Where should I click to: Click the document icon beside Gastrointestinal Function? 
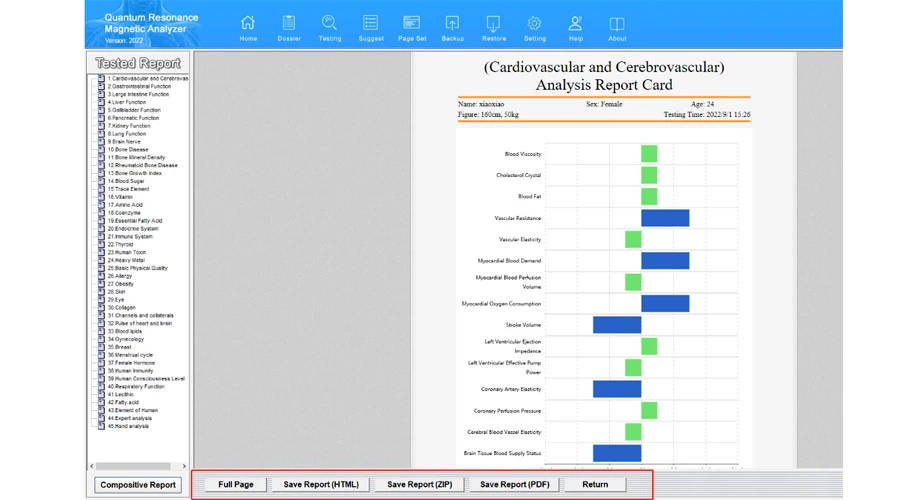pyautogui.click(x=101, y=86)
